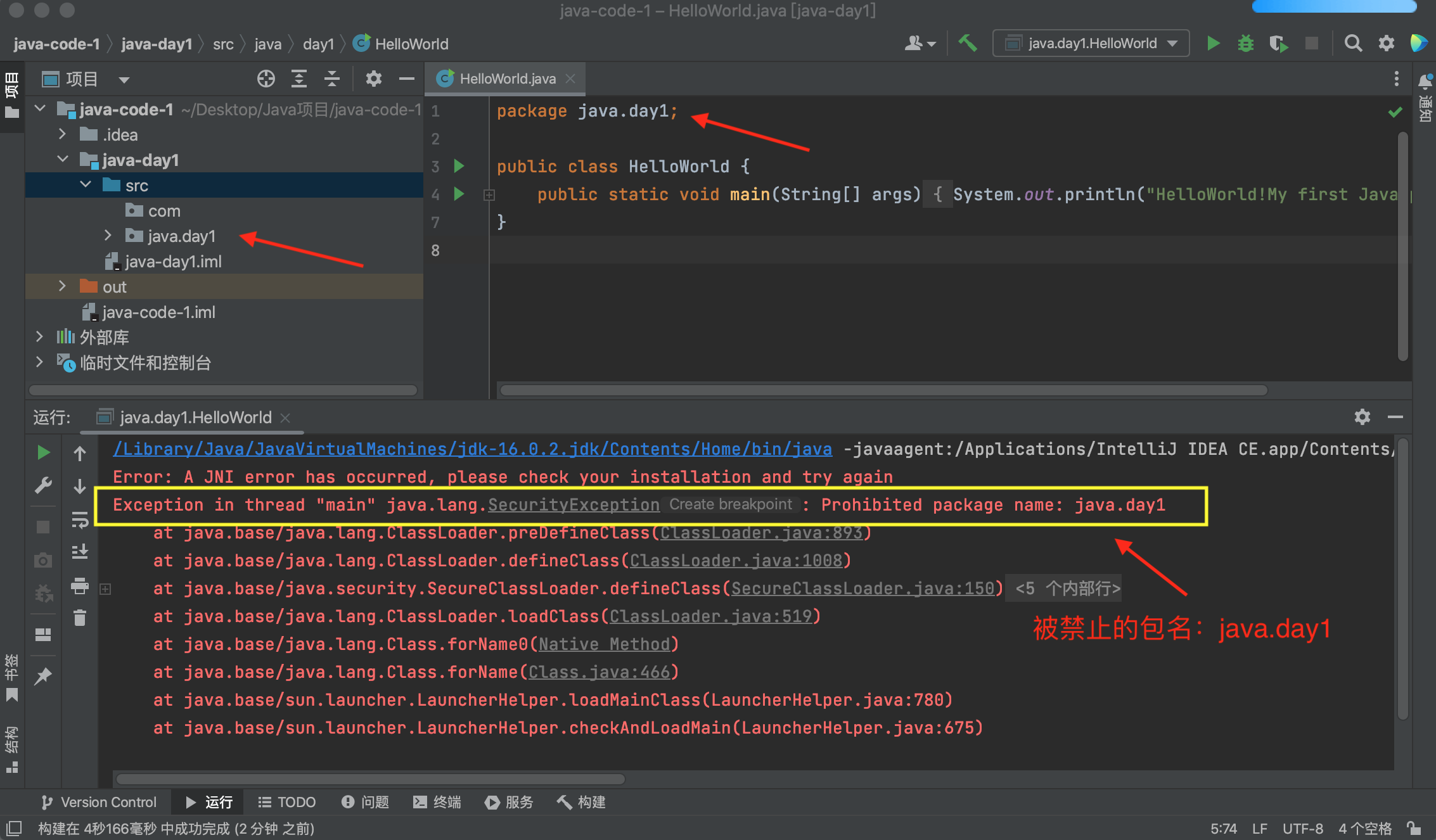Select opened file locate icon in project panel

266,79
